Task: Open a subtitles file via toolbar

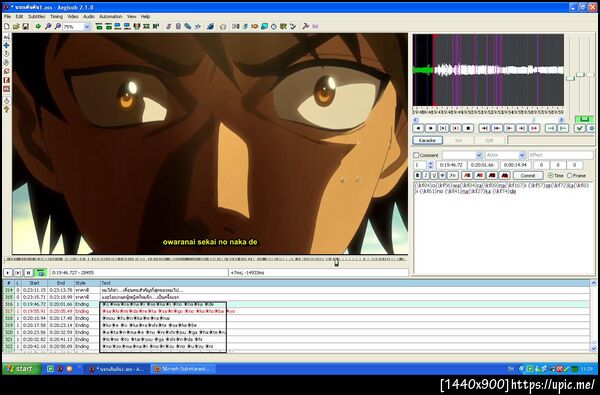Action: tap(16, 26)
